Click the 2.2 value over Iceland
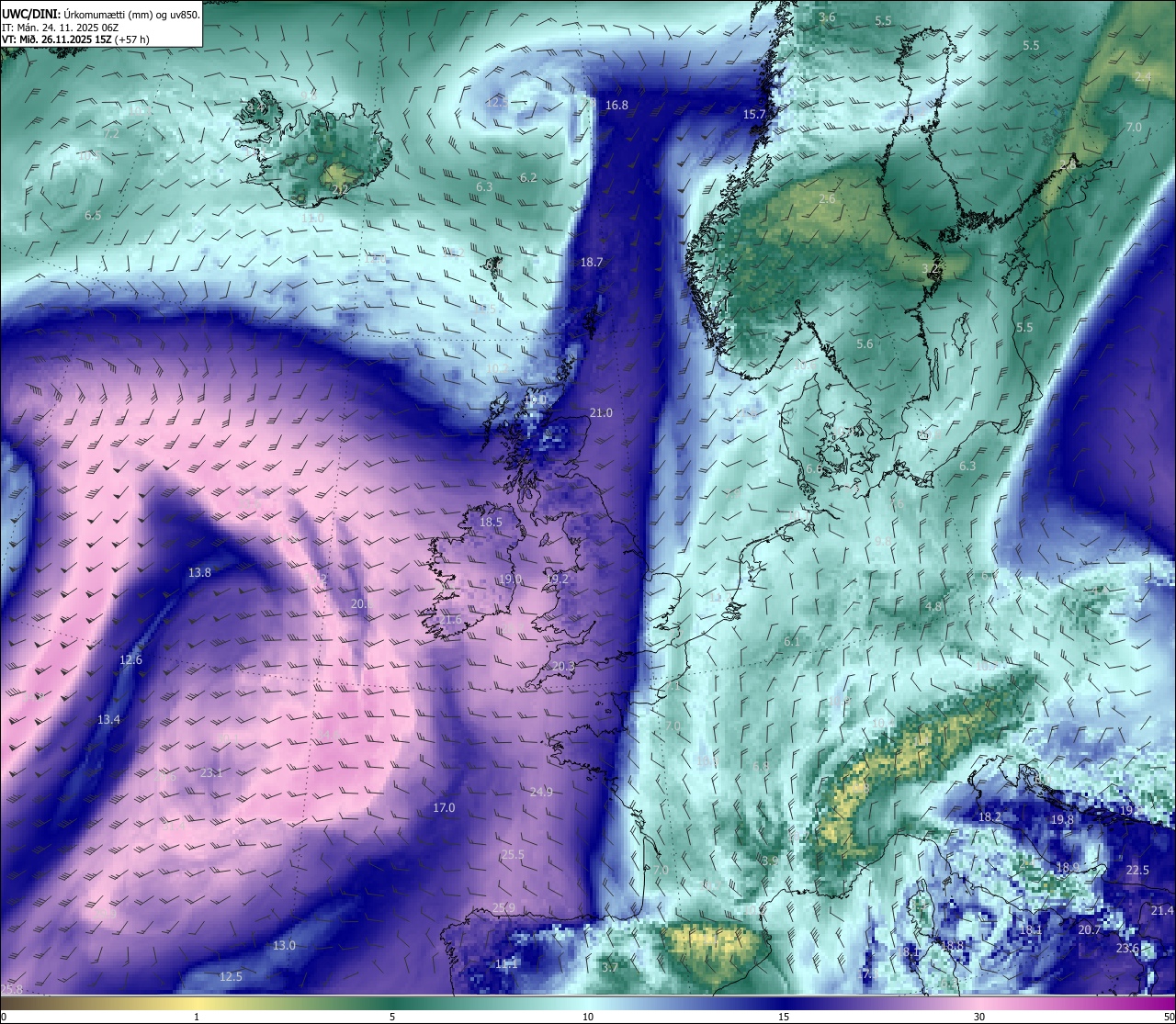1176x1024 pixels. 339,190
